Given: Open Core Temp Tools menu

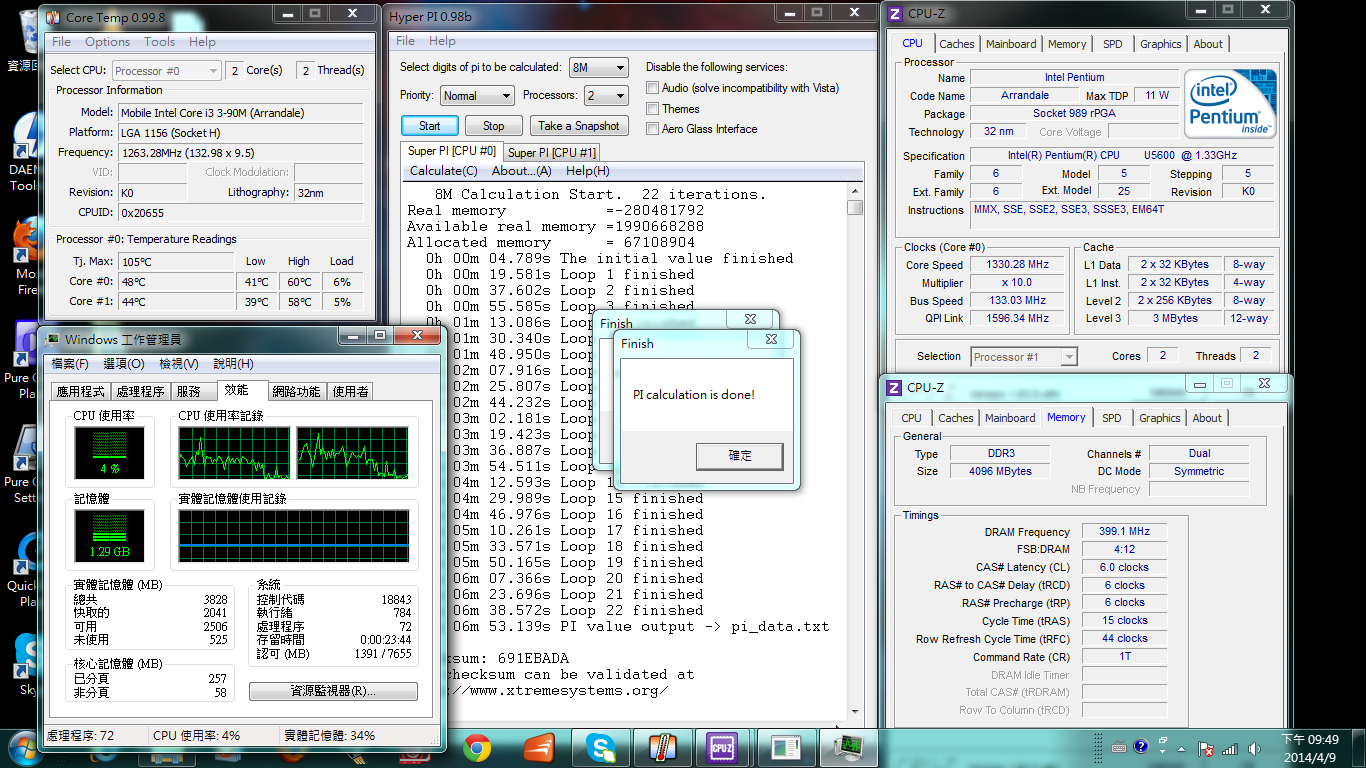Looking at the screenshot, I should (x=159, y=42).
